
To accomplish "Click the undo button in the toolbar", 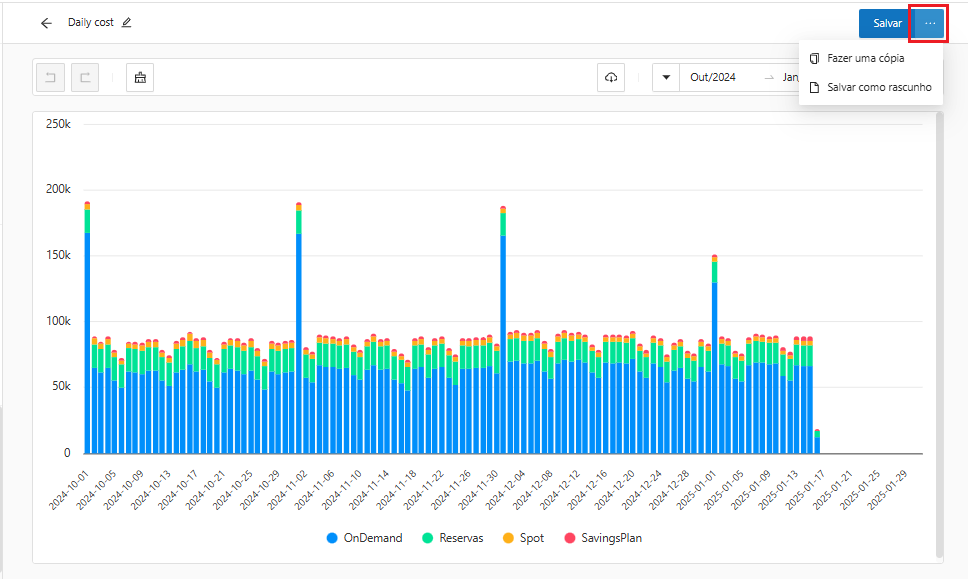I will pos(50,77).
